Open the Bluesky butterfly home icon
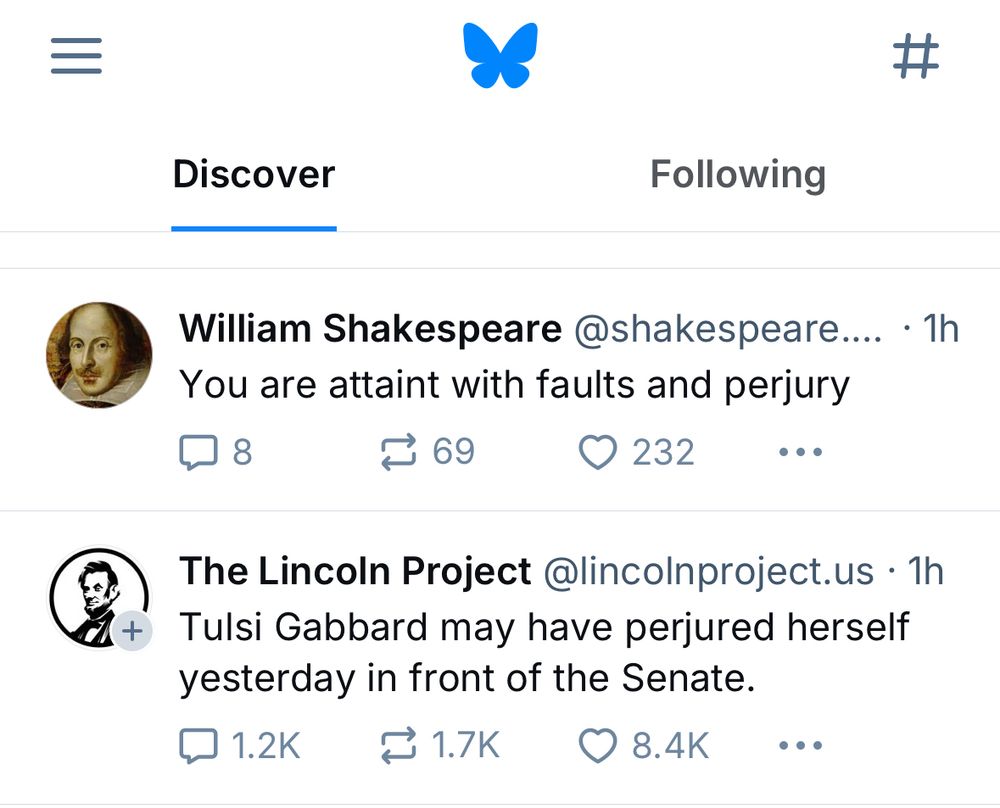This screenshot has width=1000, height=808. 502,54
